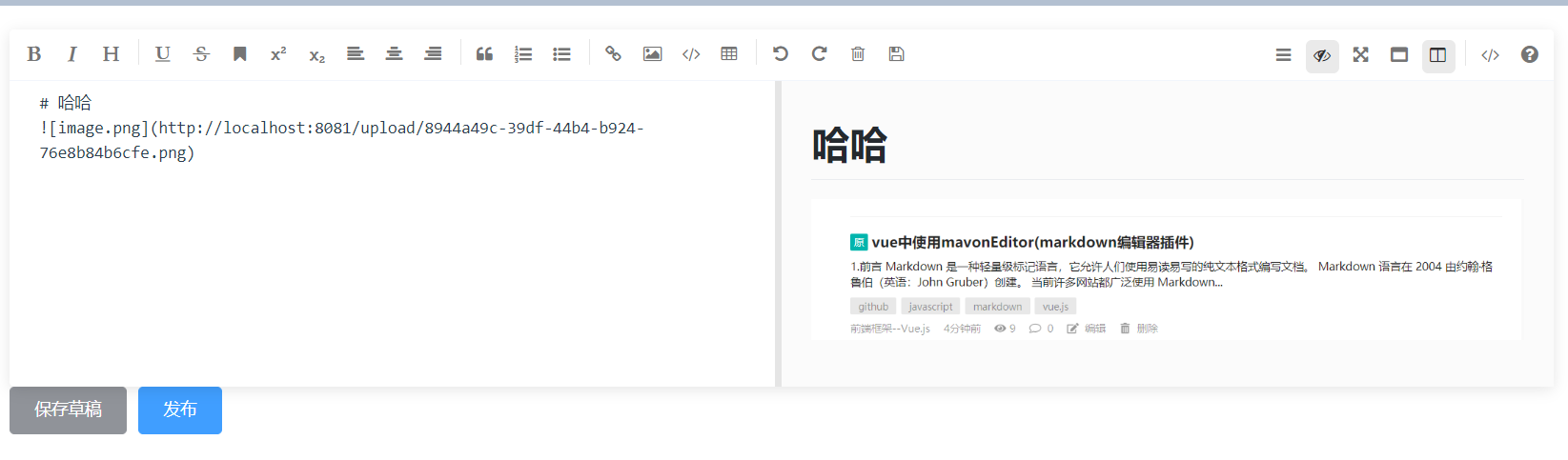View the HTML source code
The height and width of the screenshot is (460, 1568).
pyautogui.click(x=1490, y=55)
